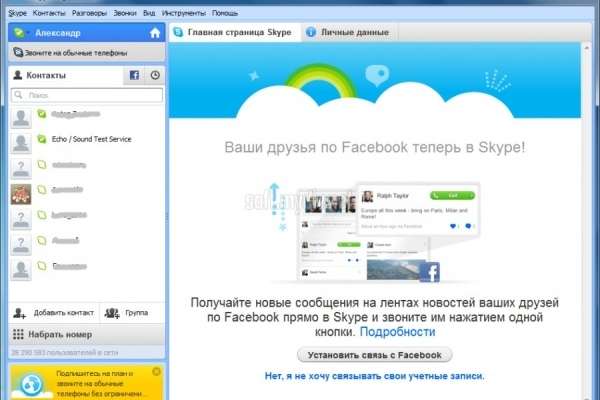Image resolution: width=600 pixels, height=400 pixels.
Task: Click the yellow Подпишитесь на план promo text
Action: pyautogui.click(x=99, y=384)
